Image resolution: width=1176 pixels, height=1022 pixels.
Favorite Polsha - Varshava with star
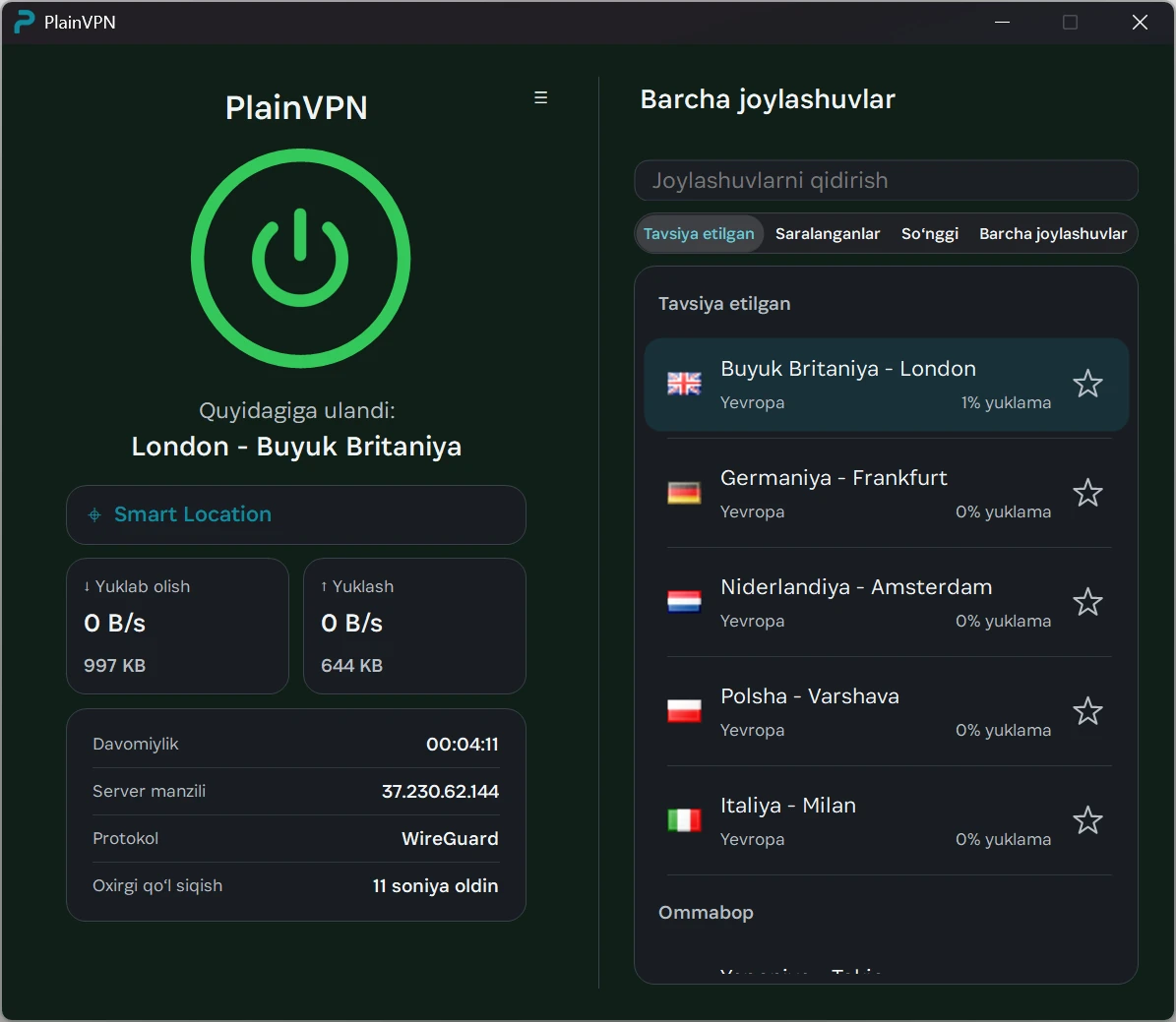pyautogui.click(x=1087, y=711)
